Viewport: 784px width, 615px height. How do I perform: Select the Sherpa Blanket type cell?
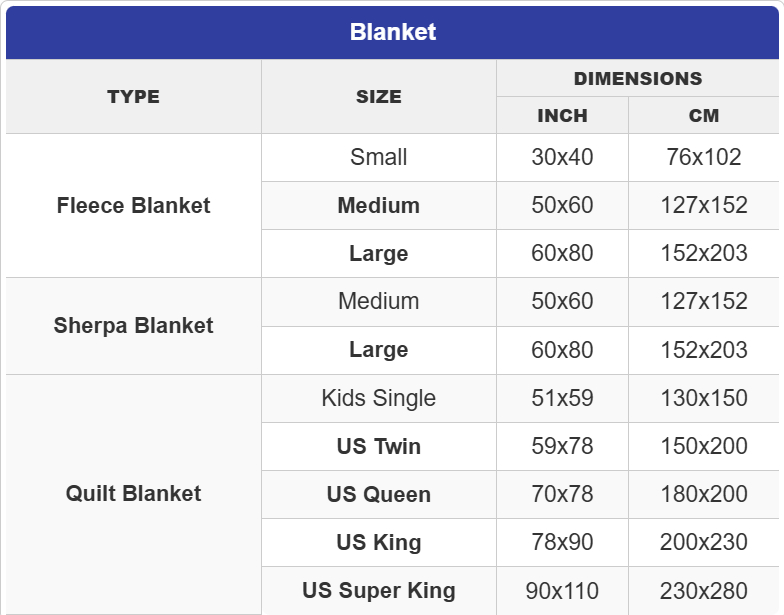133,326
